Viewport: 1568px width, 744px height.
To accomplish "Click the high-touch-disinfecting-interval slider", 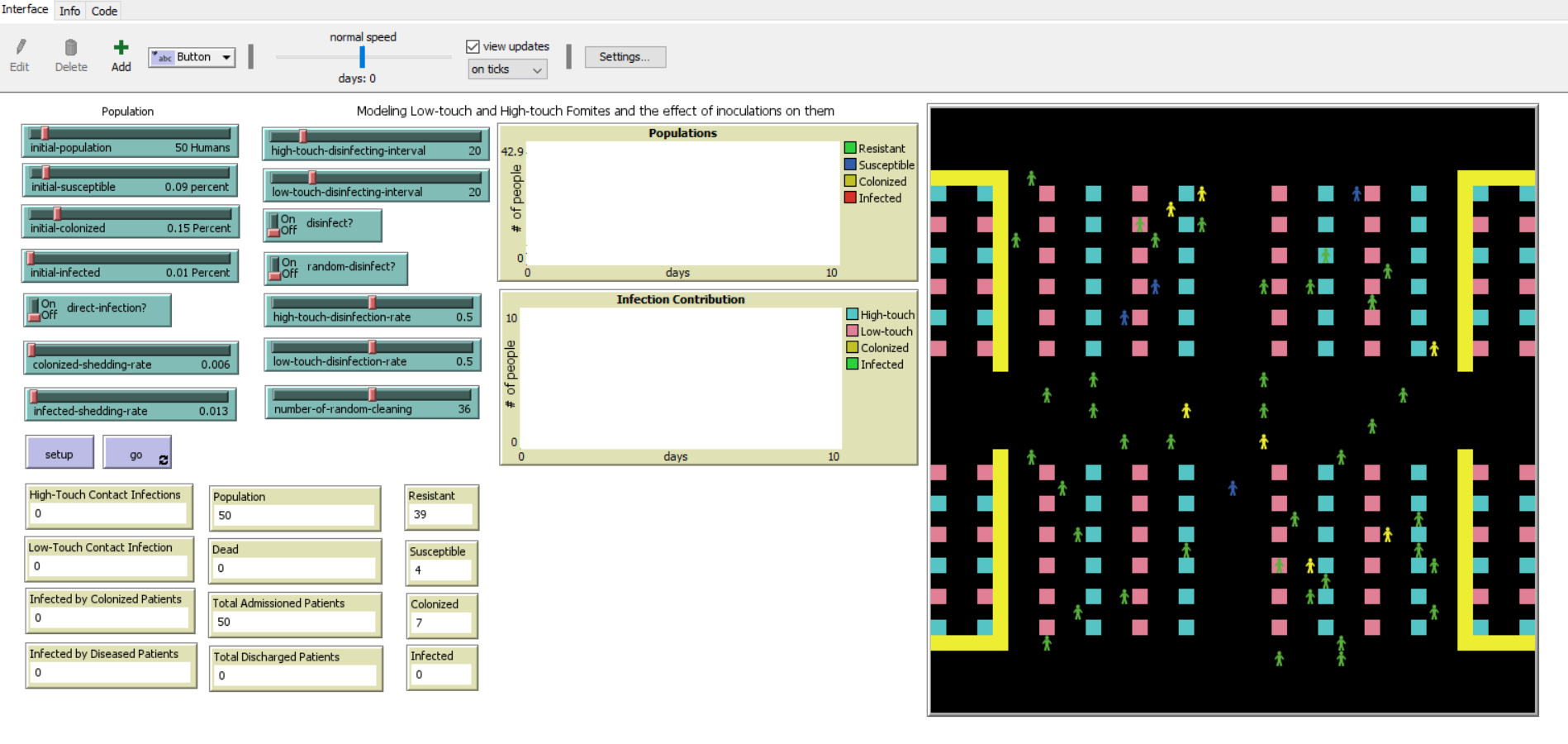I will point(376,144).
